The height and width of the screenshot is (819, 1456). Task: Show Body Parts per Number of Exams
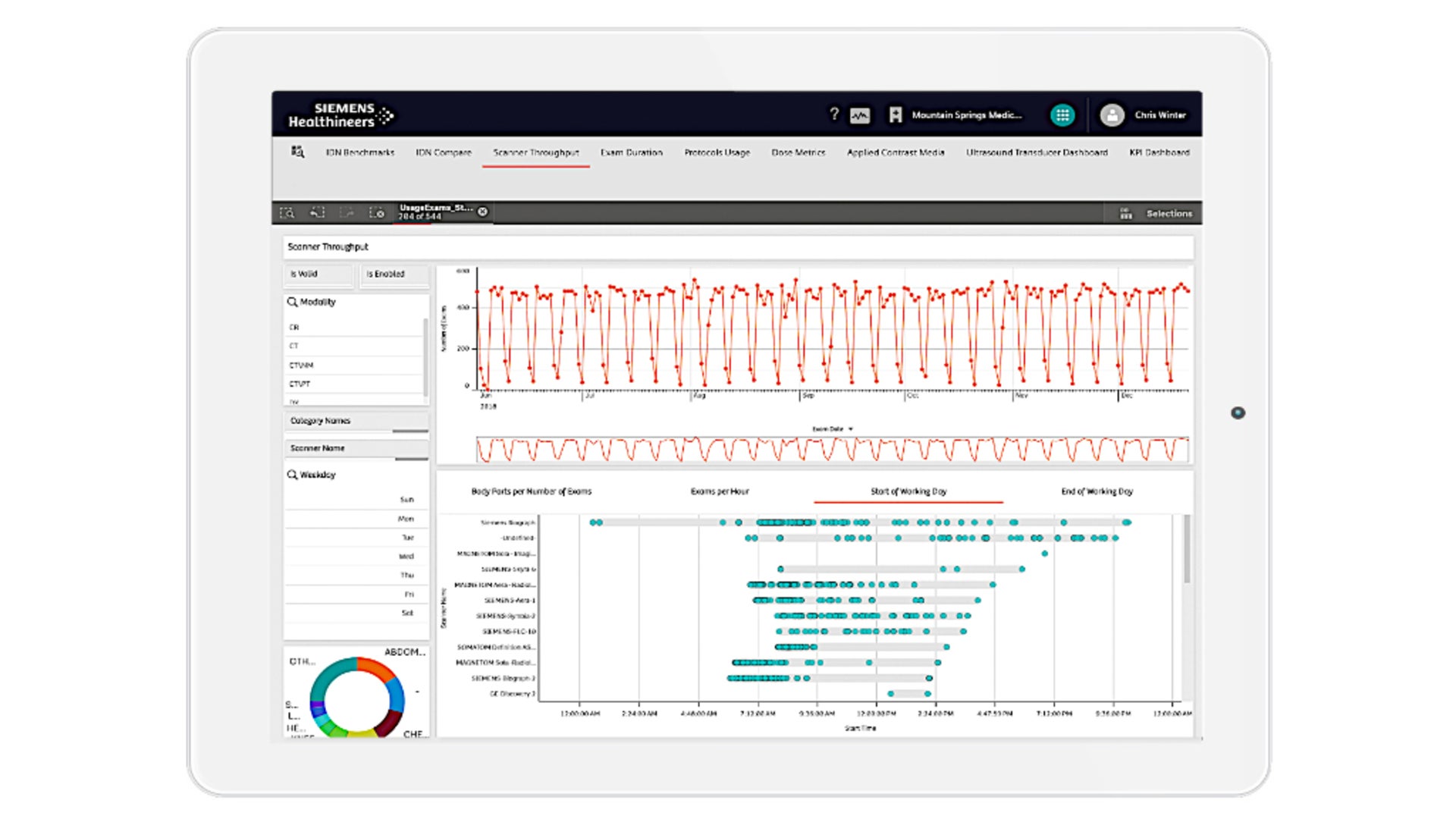[532, 491]
